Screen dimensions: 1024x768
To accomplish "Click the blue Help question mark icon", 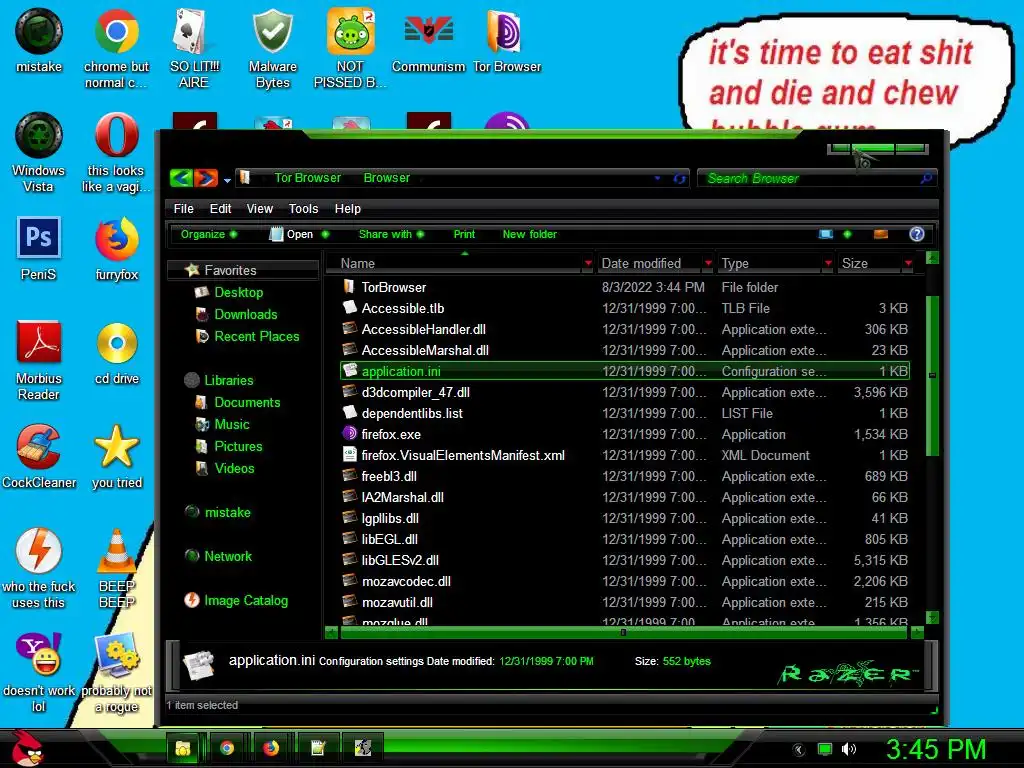I will (x=917, y=234).
